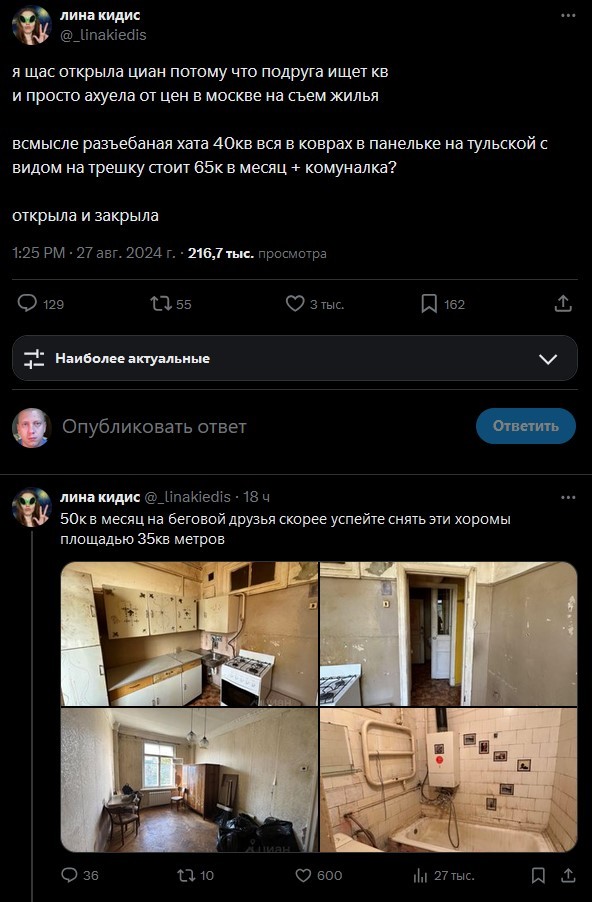Expand the Наиболее актуальные sorting dropdown
This screenshot has height=902, width=592.
pos(546,357)
